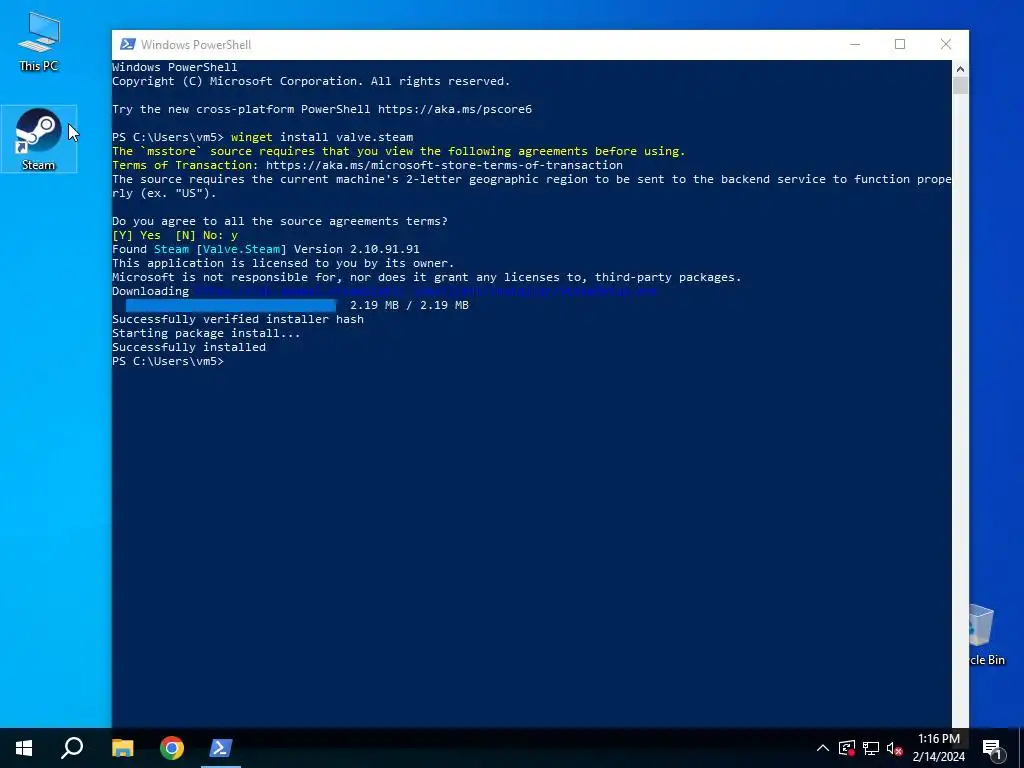Click the blue download URL line
The width and height of the screenshot is (1024, 768).
pyautogui.click(x=426, y=291)
